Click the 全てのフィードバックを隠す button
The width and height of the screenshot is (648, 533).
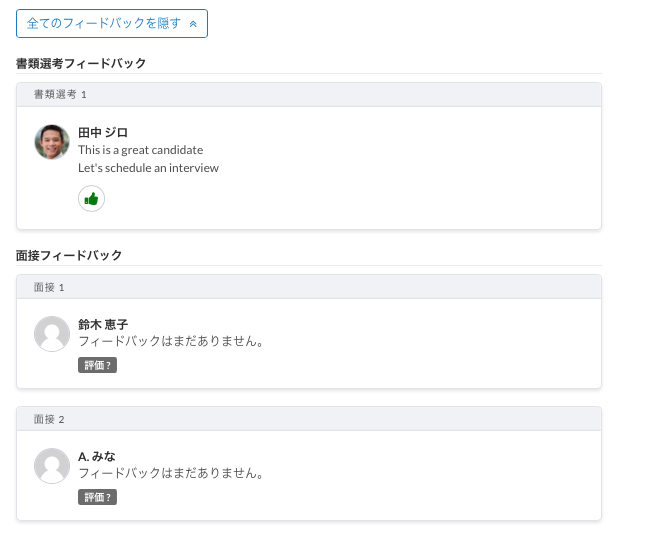tap(111, 23)
